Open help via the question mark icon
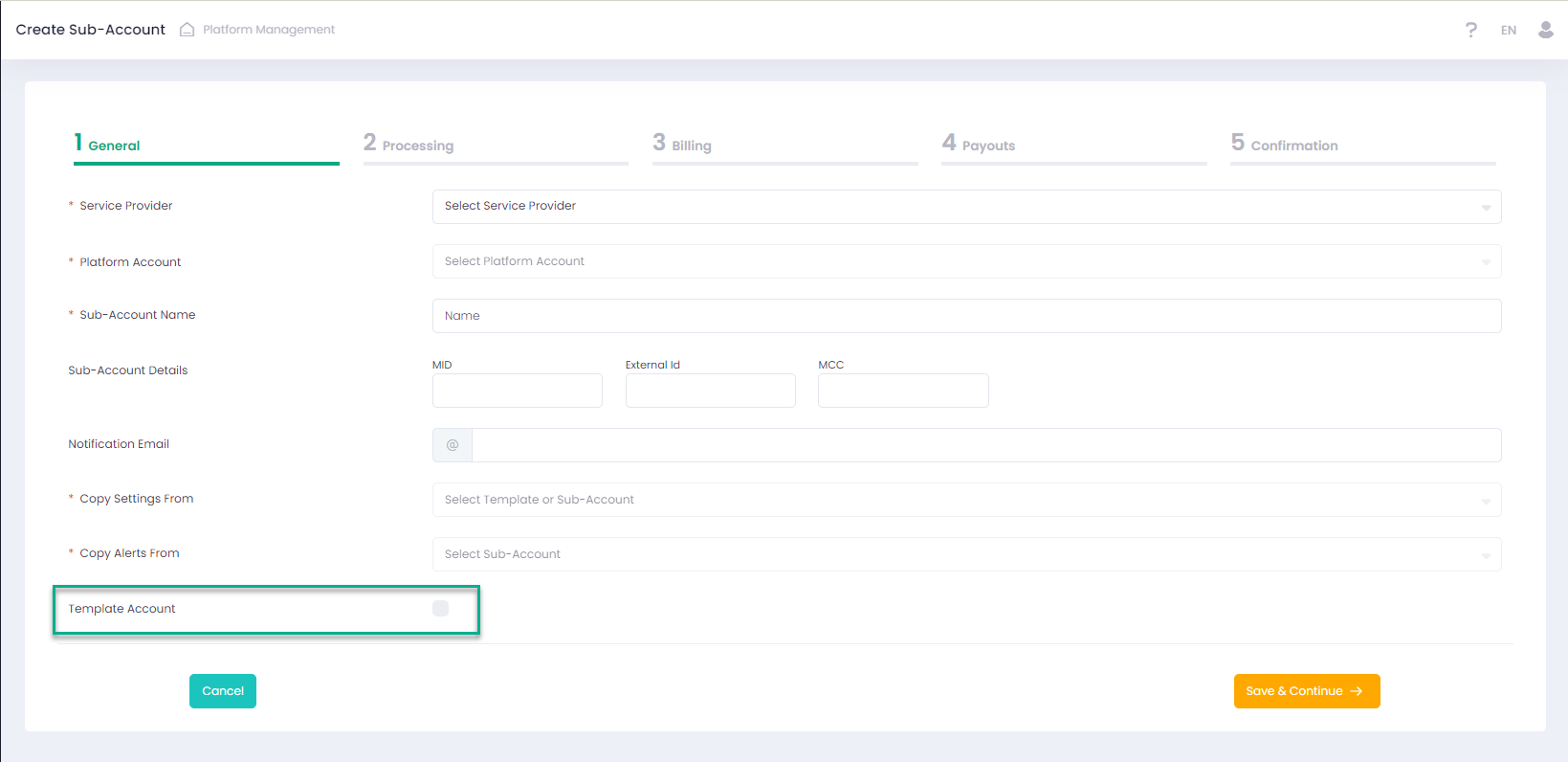 1470,30
